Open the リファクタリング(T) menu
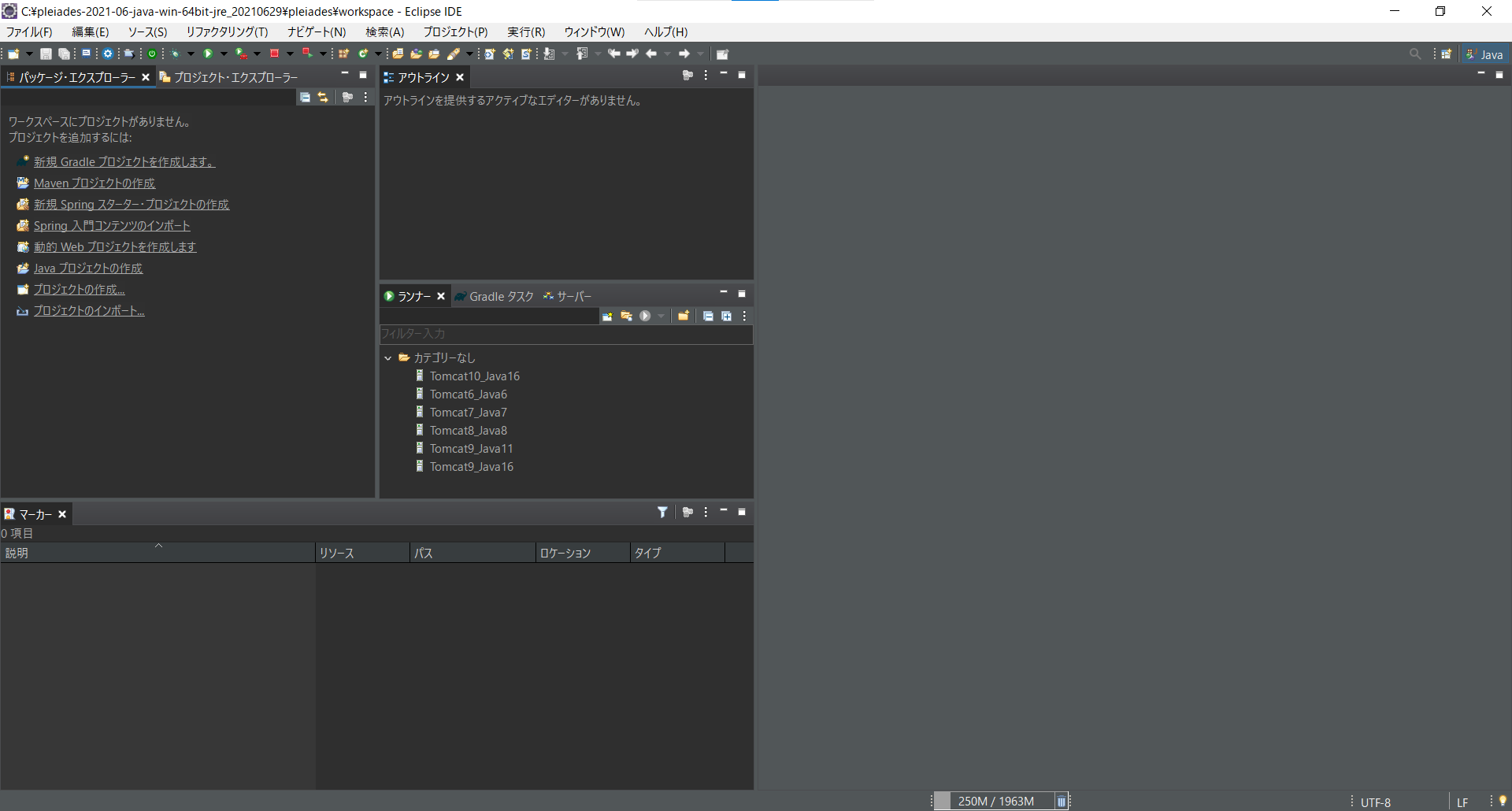This screenshot has height=811, width=1512. (227, 32)
